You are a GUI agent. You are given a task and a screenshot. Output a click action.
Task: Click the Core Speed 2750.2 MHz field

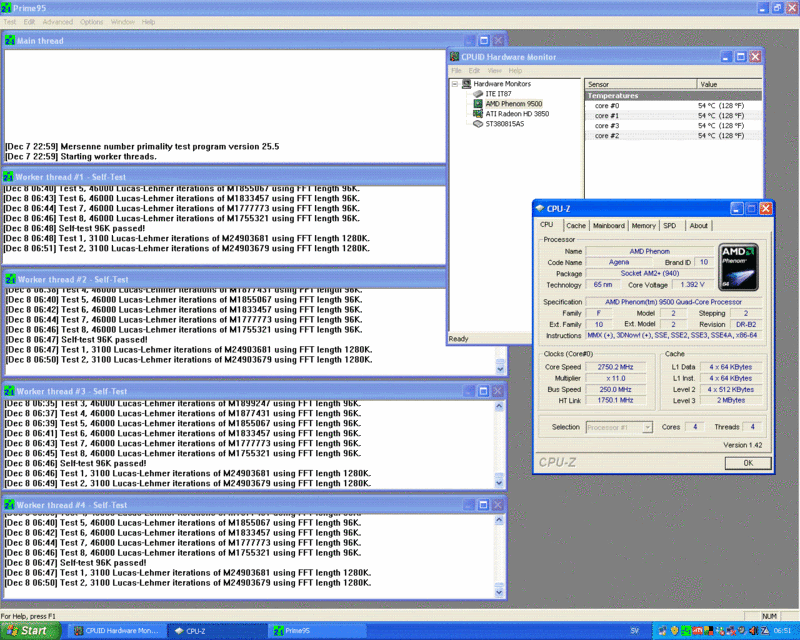pyautogui.click(x=615, y=367)
